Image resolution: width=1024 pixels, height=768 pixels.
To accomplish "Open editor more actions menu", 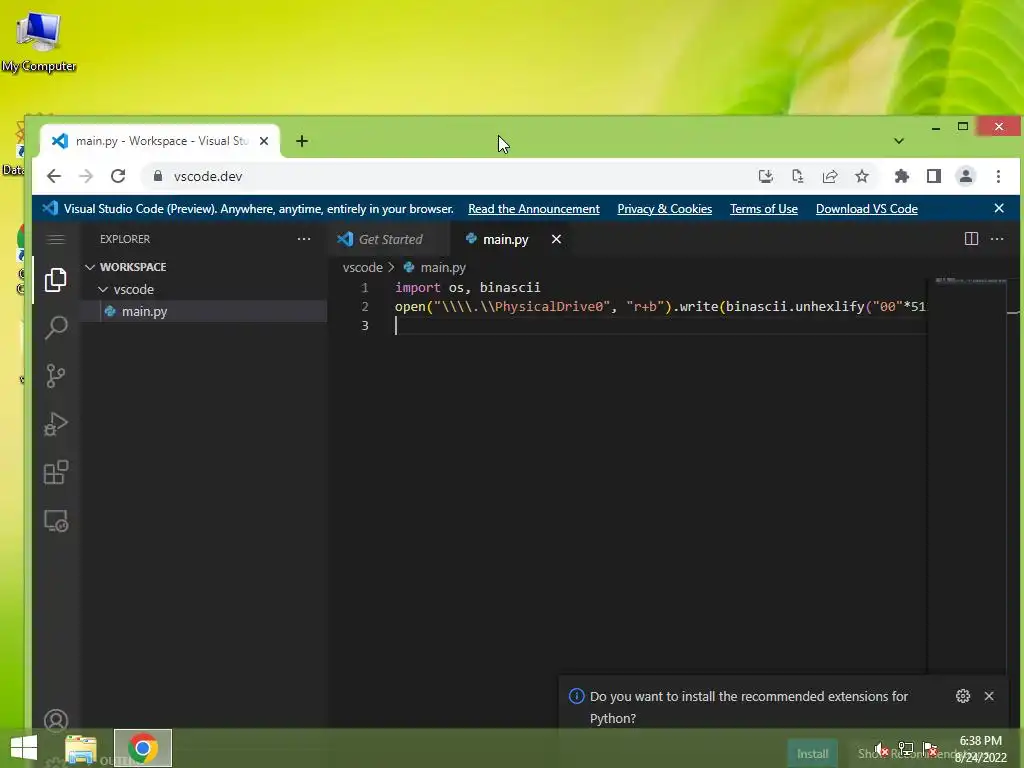I will 997,239.
